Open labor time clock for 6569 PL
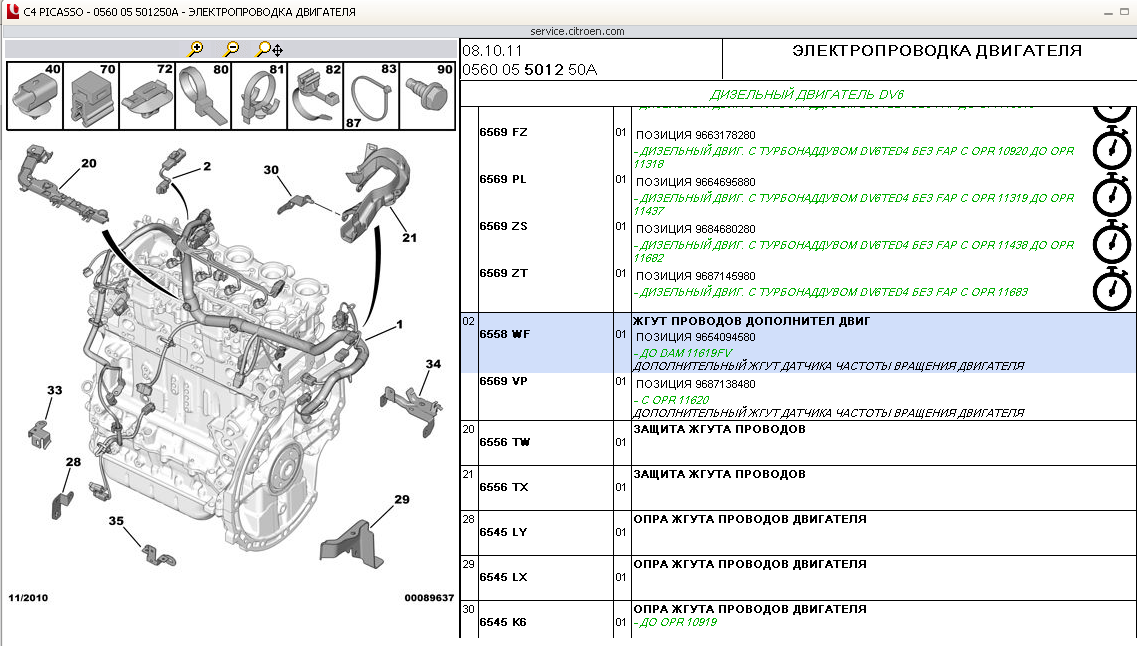Image resolution: width=1137 pixels, height=646 pixels. (x=1111, y=196)
